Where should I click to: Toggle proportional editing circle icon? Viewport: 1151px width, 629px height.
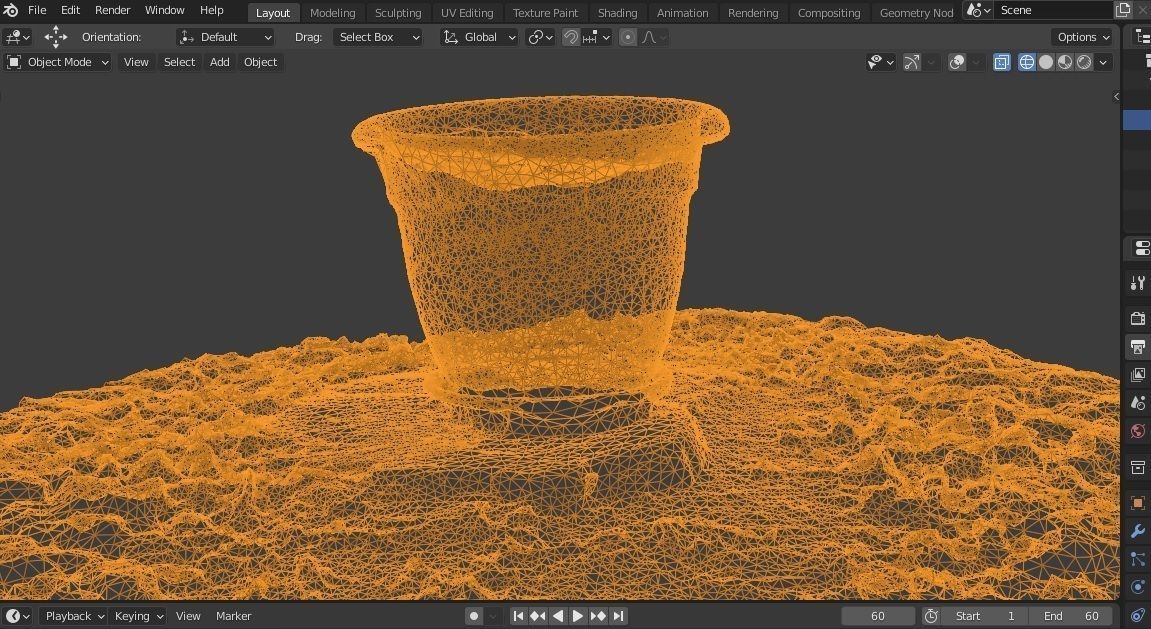(x=628, y=37)
